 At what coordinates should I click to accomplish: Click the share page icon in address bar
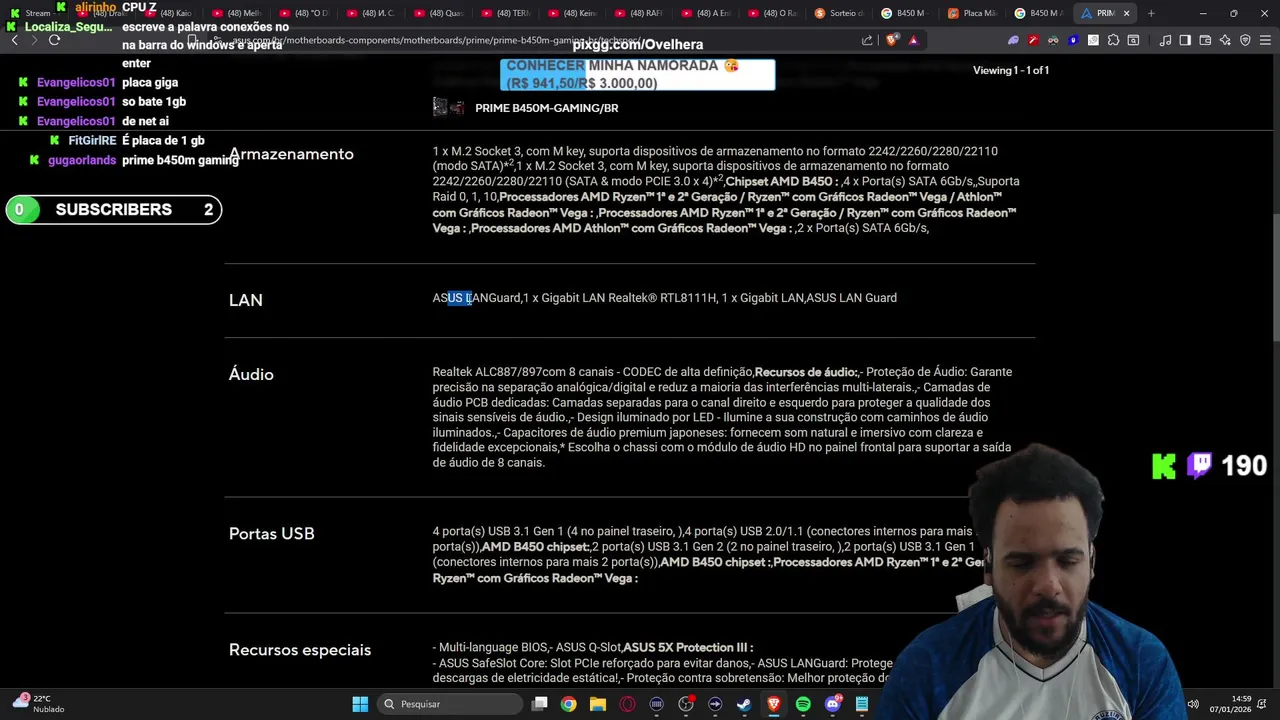click(x=867, y=40)
